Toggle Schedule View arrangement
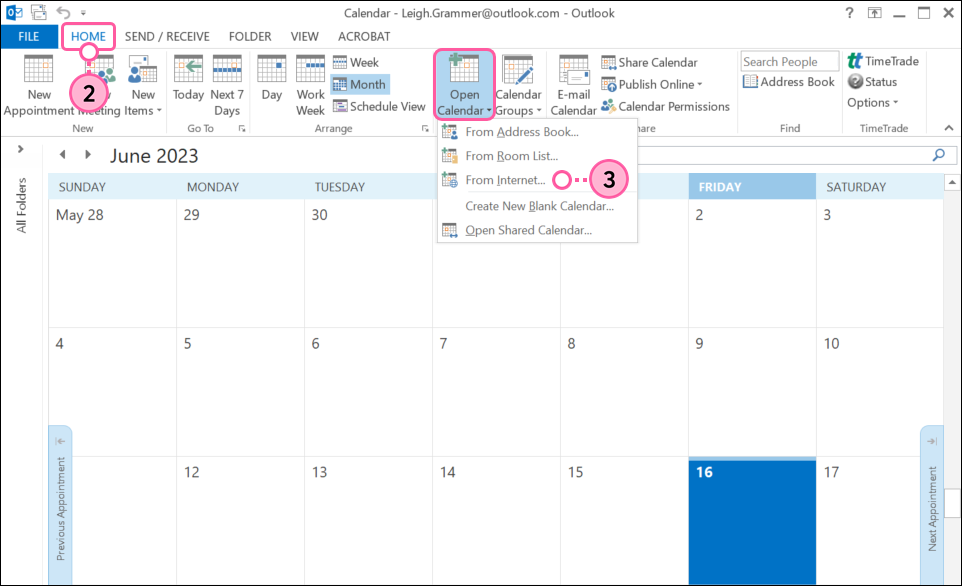The width and height of the screenshot is (962, 586). pos(379,106)
